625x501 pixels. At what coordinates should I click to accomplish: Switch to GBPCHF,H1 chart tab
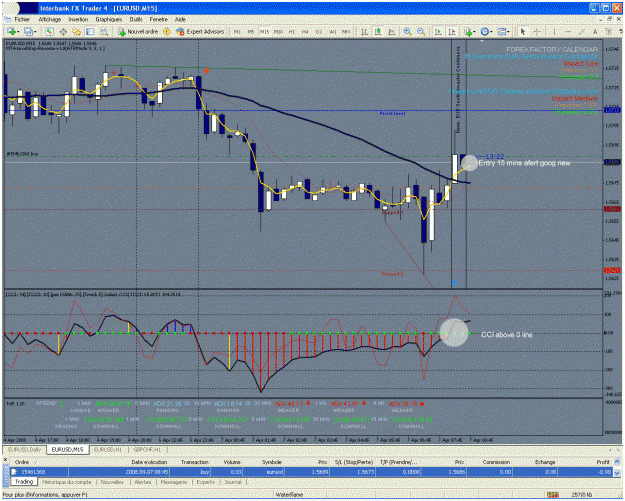click(x=147, y=450)
